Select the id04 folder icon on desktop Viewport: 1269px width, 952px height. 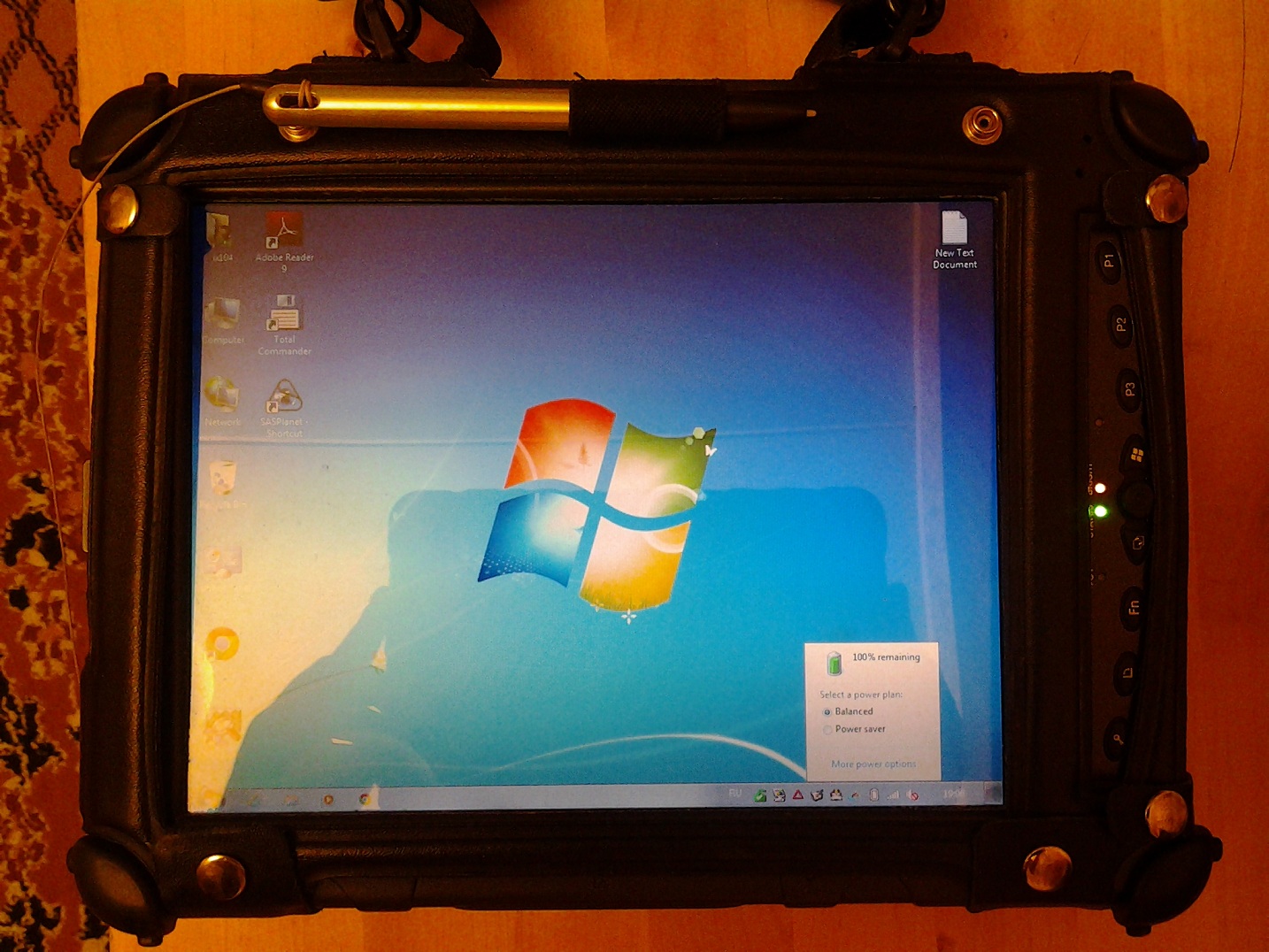tap(220, 237)
